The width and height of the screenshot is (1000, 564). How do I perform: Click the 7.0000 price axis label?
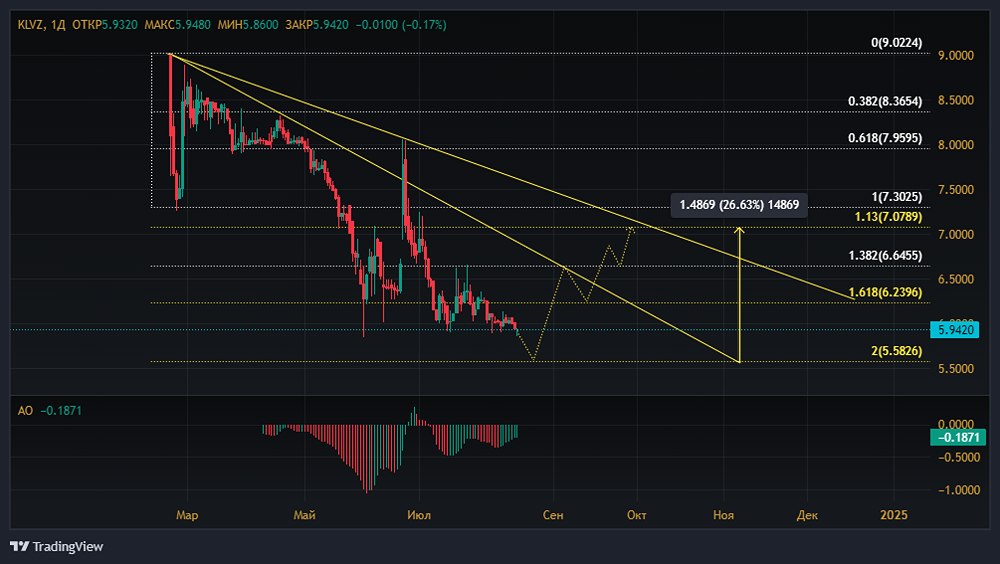pos(955,234)
